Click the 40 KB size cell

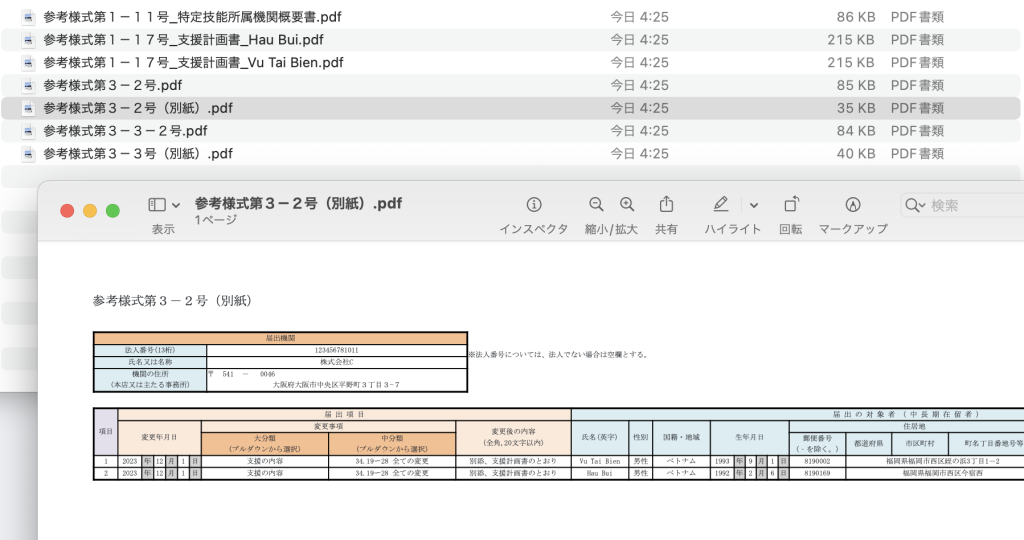(x=856, y=154)
